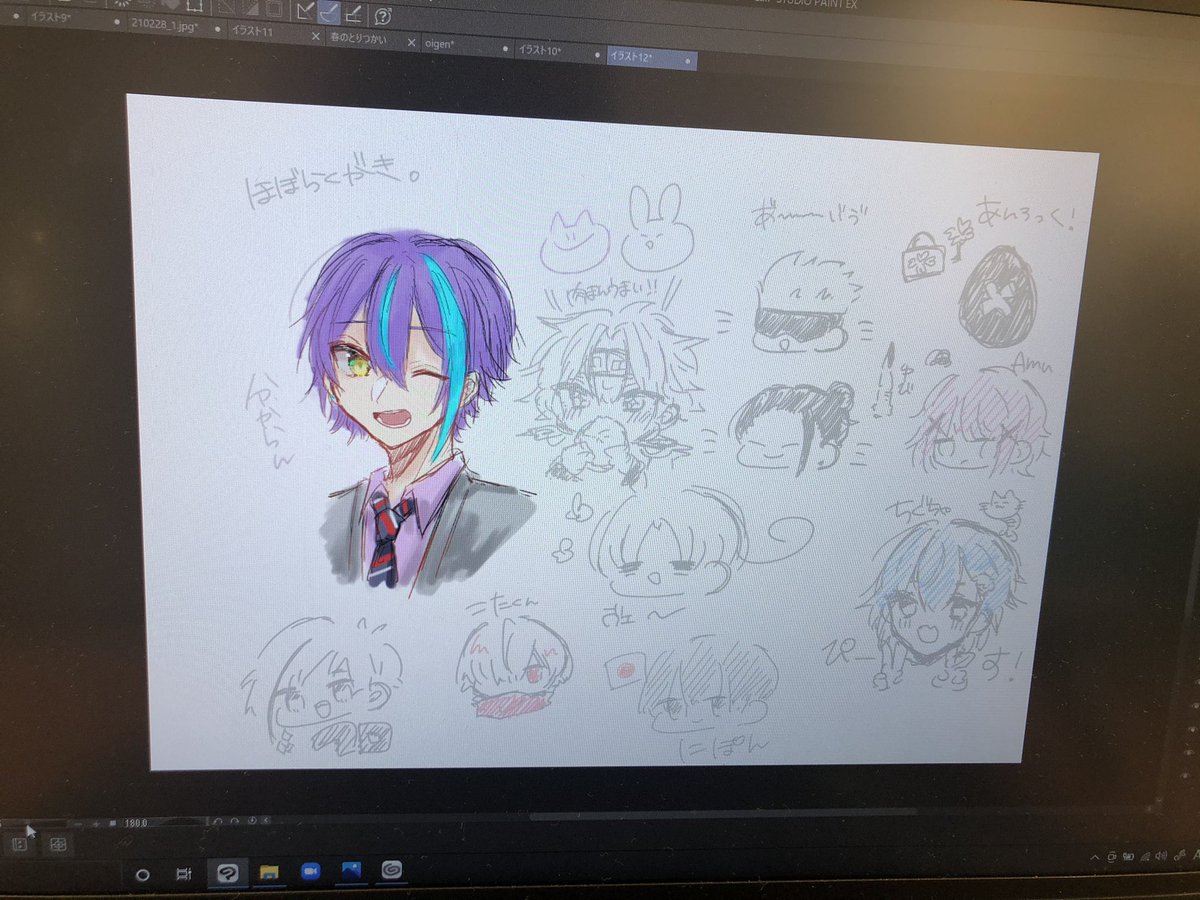1200x900 pixels.
Task: Open the volume speaker icon in system tray
Action: point(1161,855)
